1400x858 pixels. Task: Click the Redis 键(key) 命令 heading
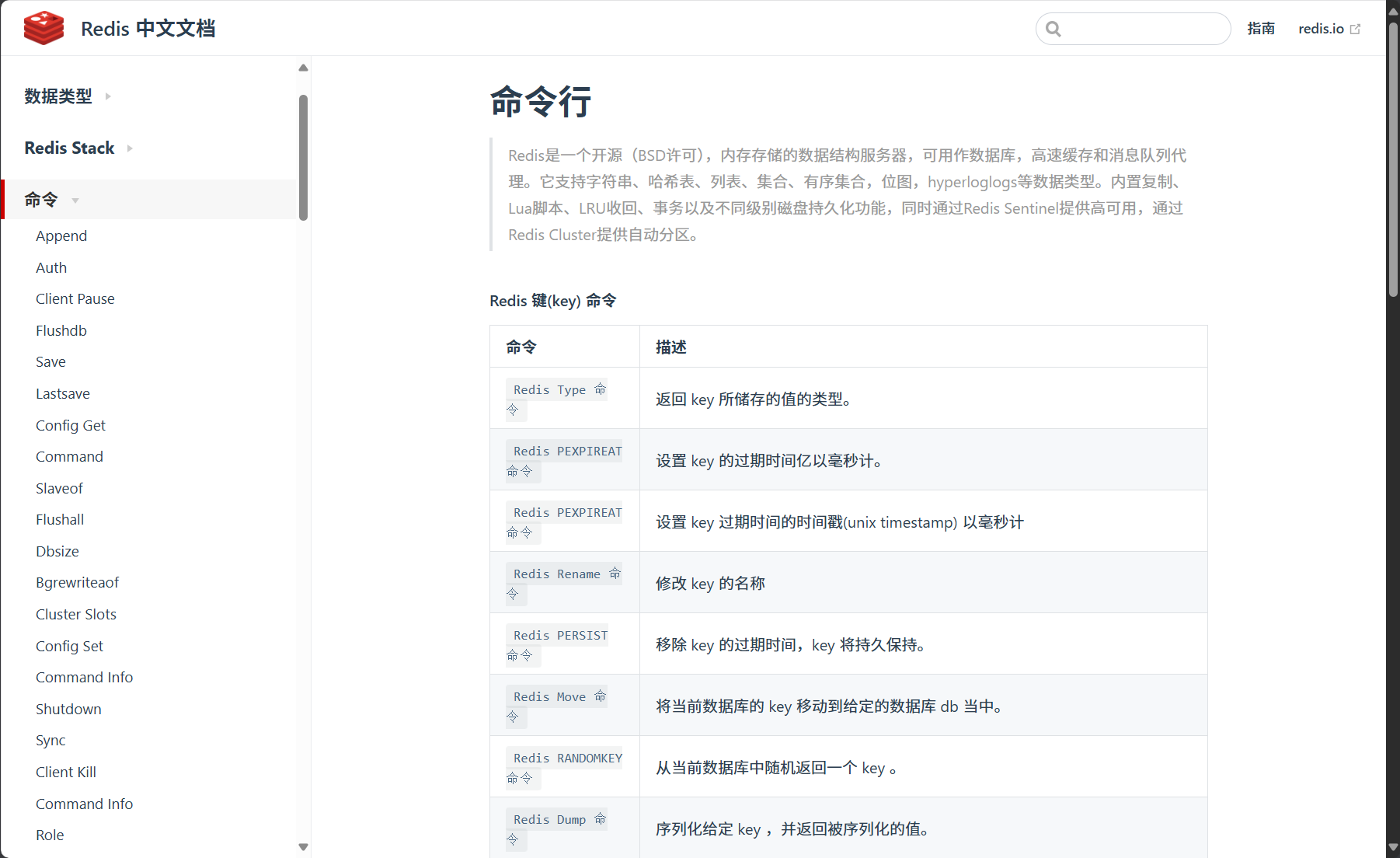pos(553,301)
